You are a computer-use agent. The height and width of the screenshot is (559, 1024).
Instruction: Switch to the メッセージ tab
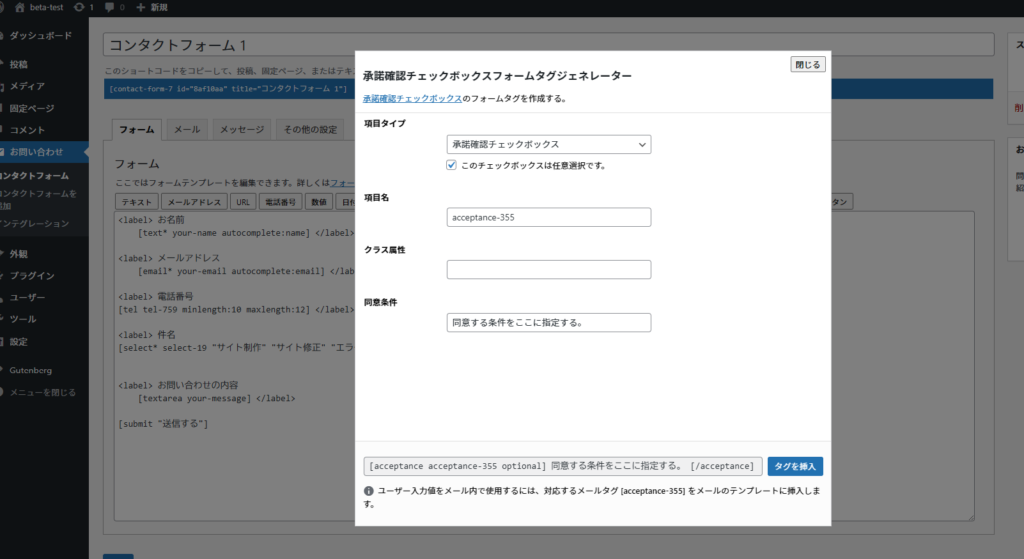pyautogui.click(x=241, y=130)
